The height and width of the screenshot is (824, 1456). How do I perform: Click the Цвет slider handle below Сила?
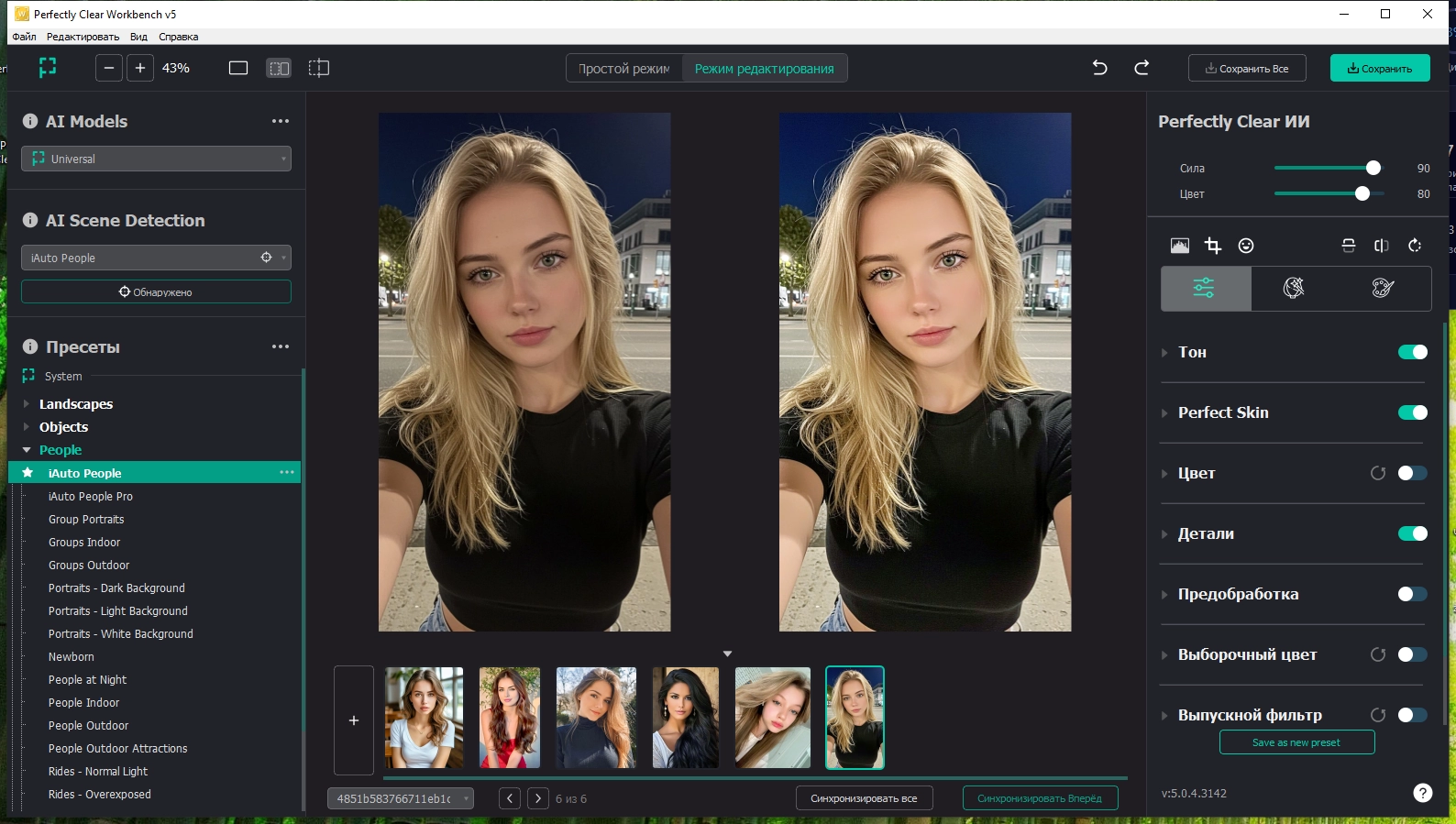tap(1362, 193)
